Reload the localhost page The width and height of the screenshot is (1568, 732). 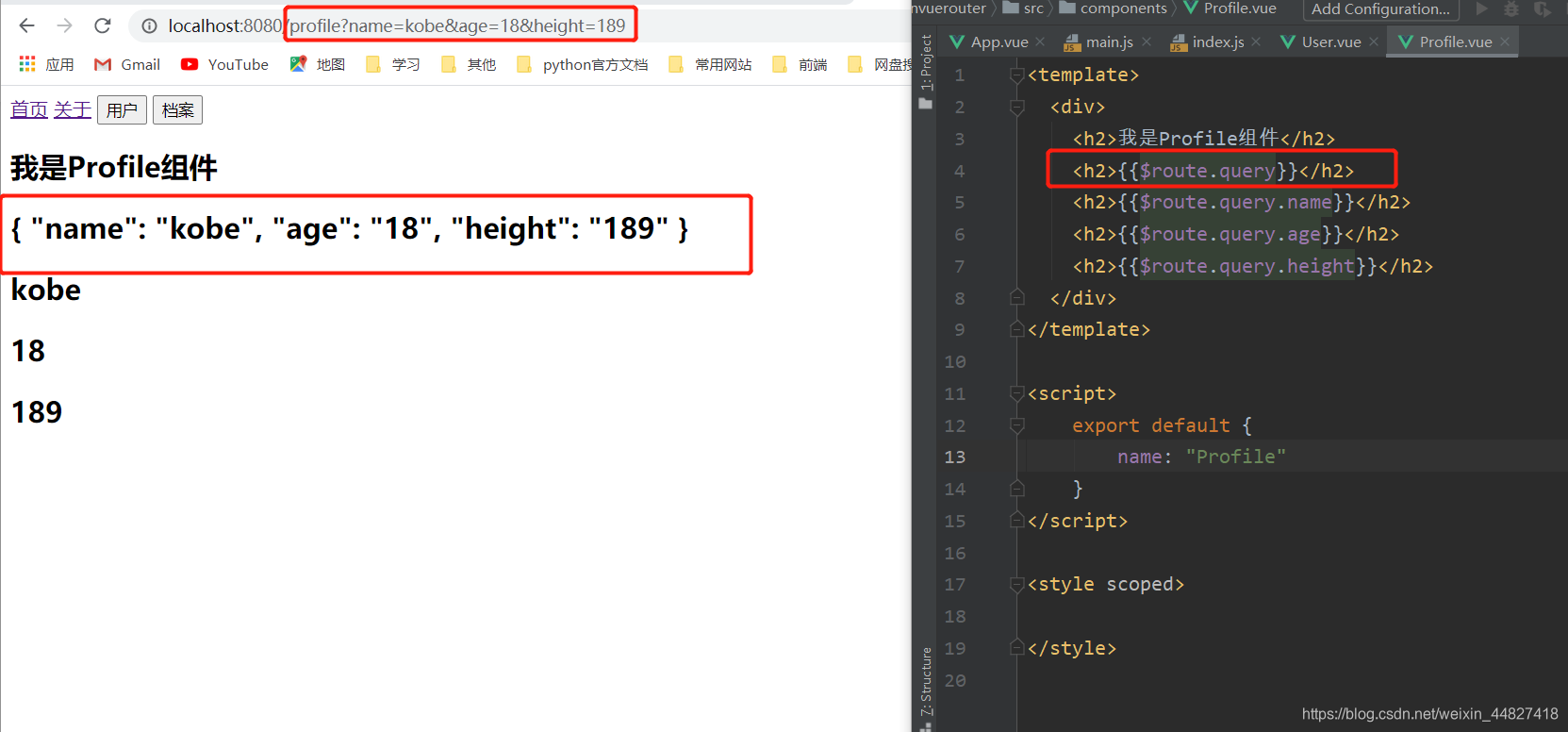coord(103,25)
